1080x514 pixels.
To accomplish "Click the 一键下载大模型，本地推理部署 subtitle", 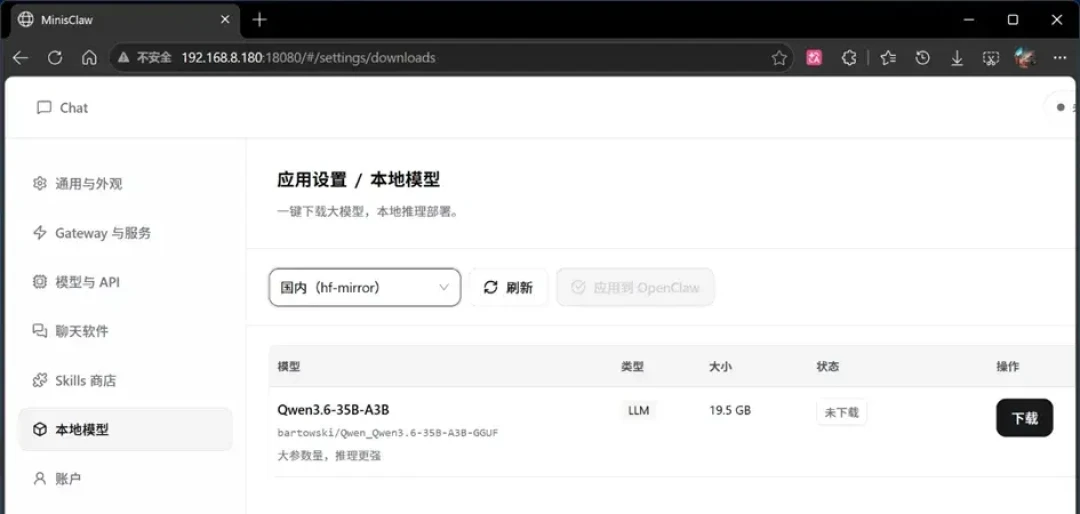I will point(368,212).
